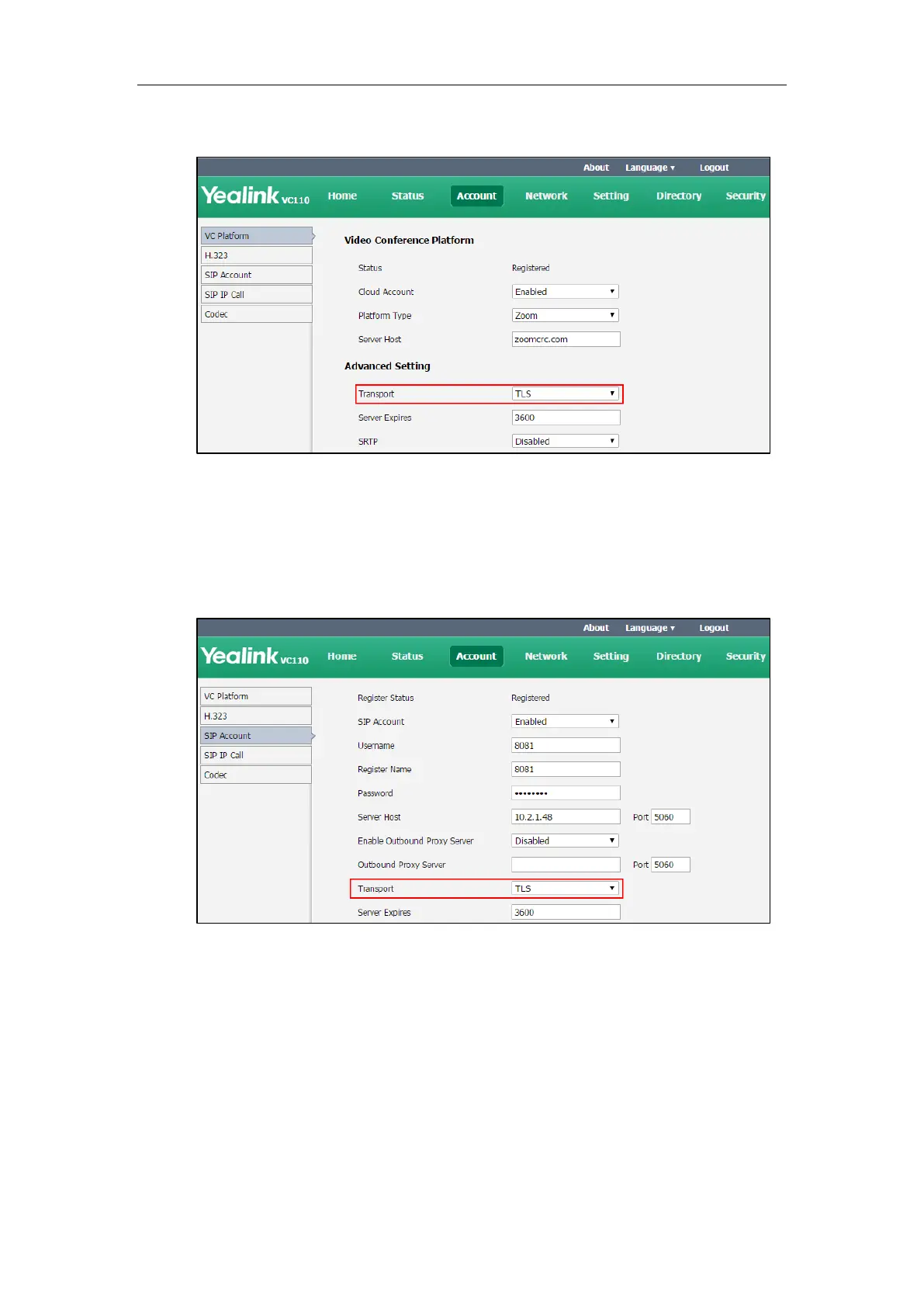Click 'Advanced Setting' heading
The width and height of the screenshot is (924, 1307).
tap(387, 366)
